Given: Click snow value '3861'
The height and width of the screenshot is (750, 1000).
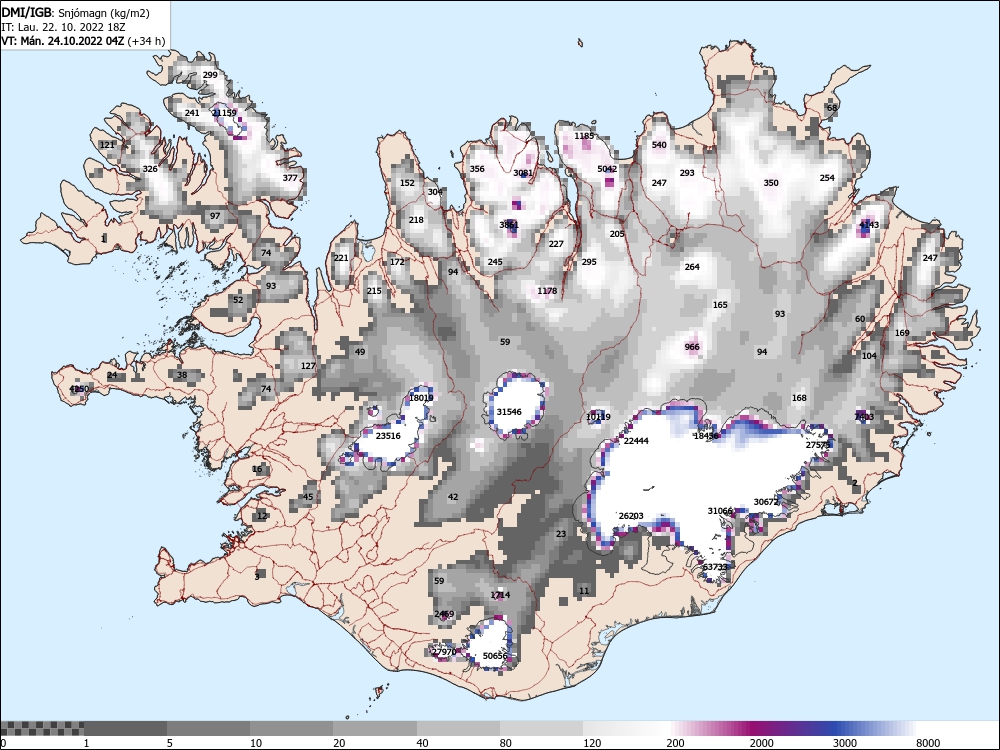Looking at the screenshot, I should pyautogui.click(x=509, y=225).
